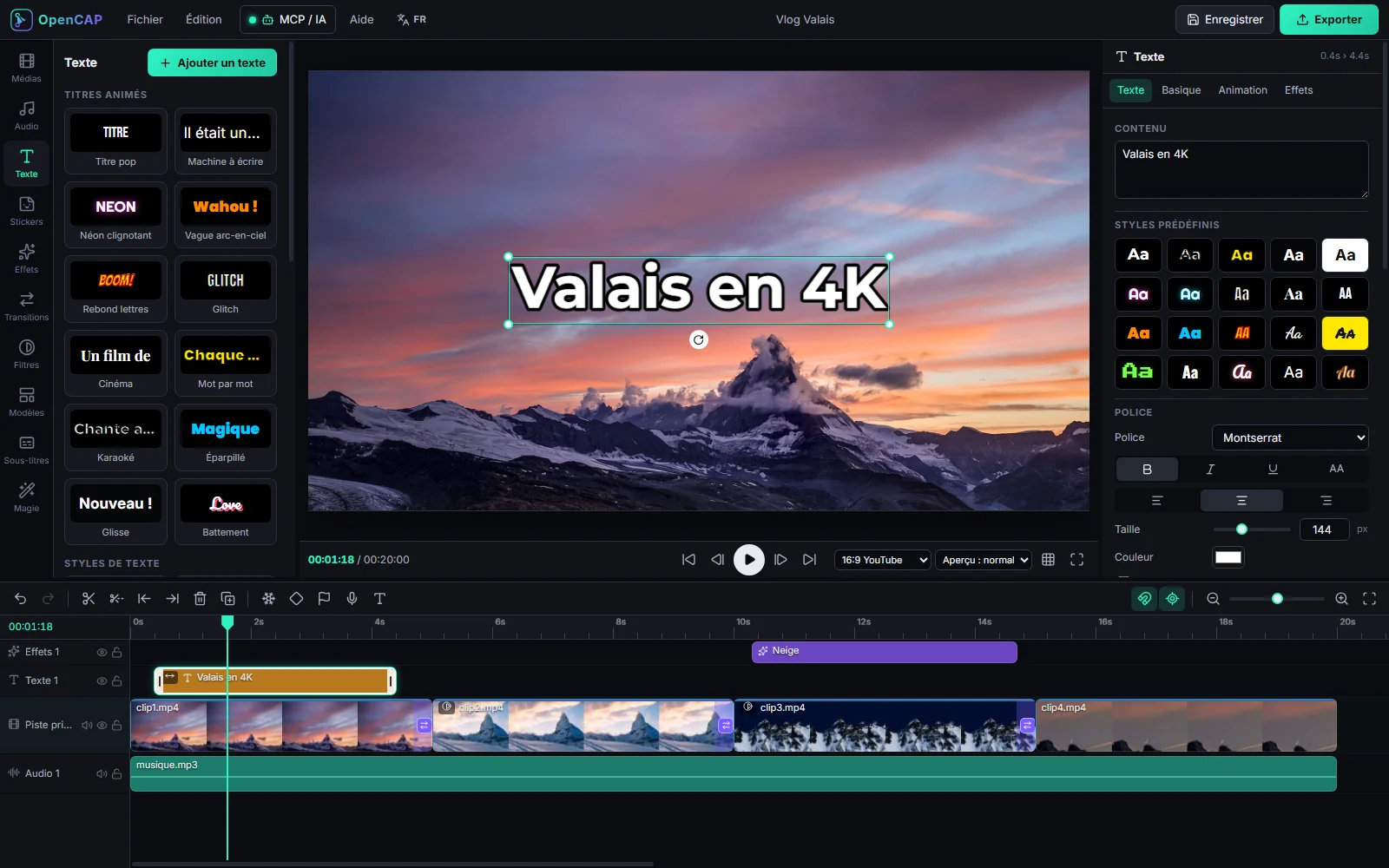1389x868 pixels.
Task: Open the Sous-titres sidebar panel
Action: point(26,450)
